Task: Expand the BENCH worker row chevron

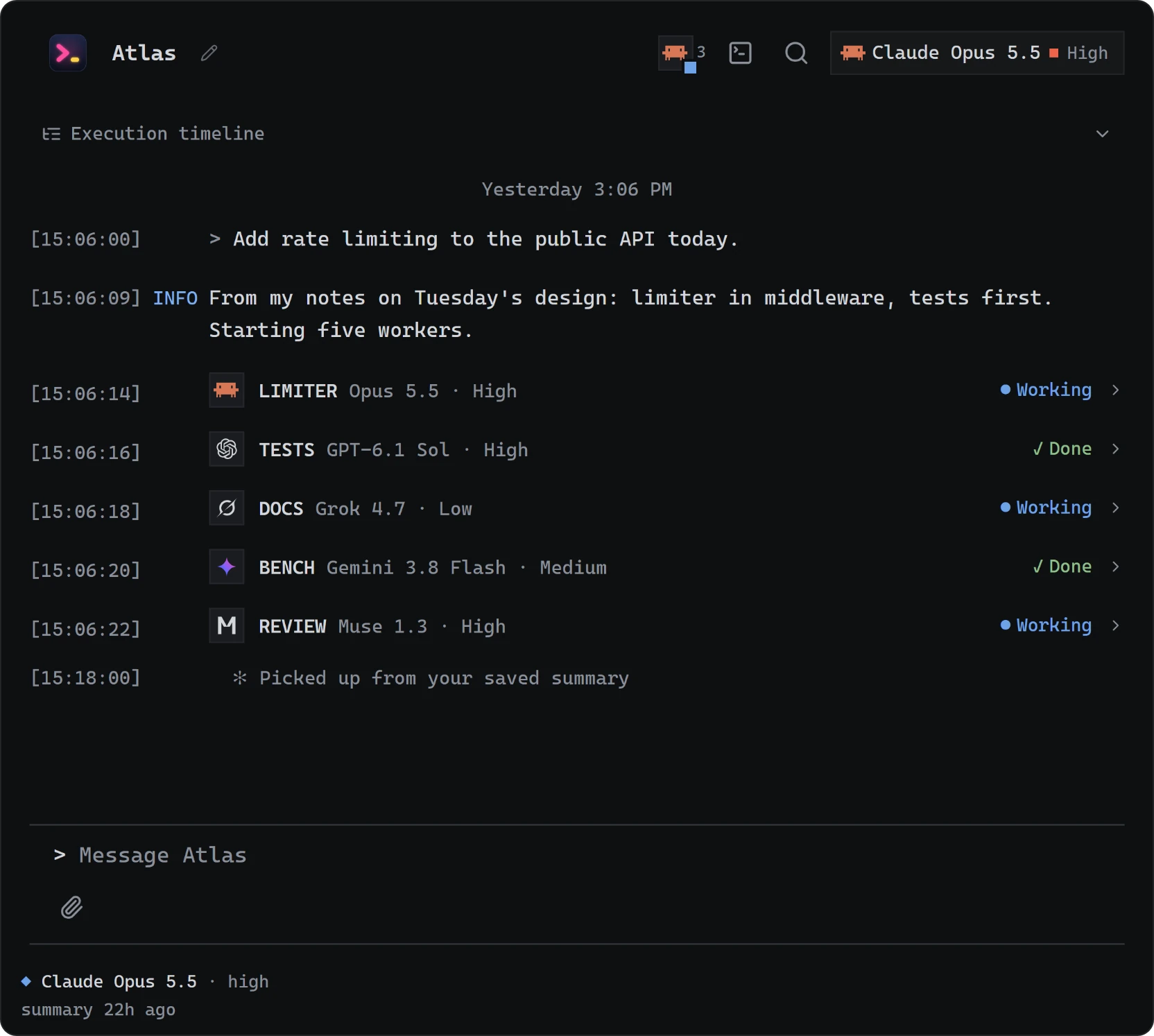Action: click(x=1115, y=567)
